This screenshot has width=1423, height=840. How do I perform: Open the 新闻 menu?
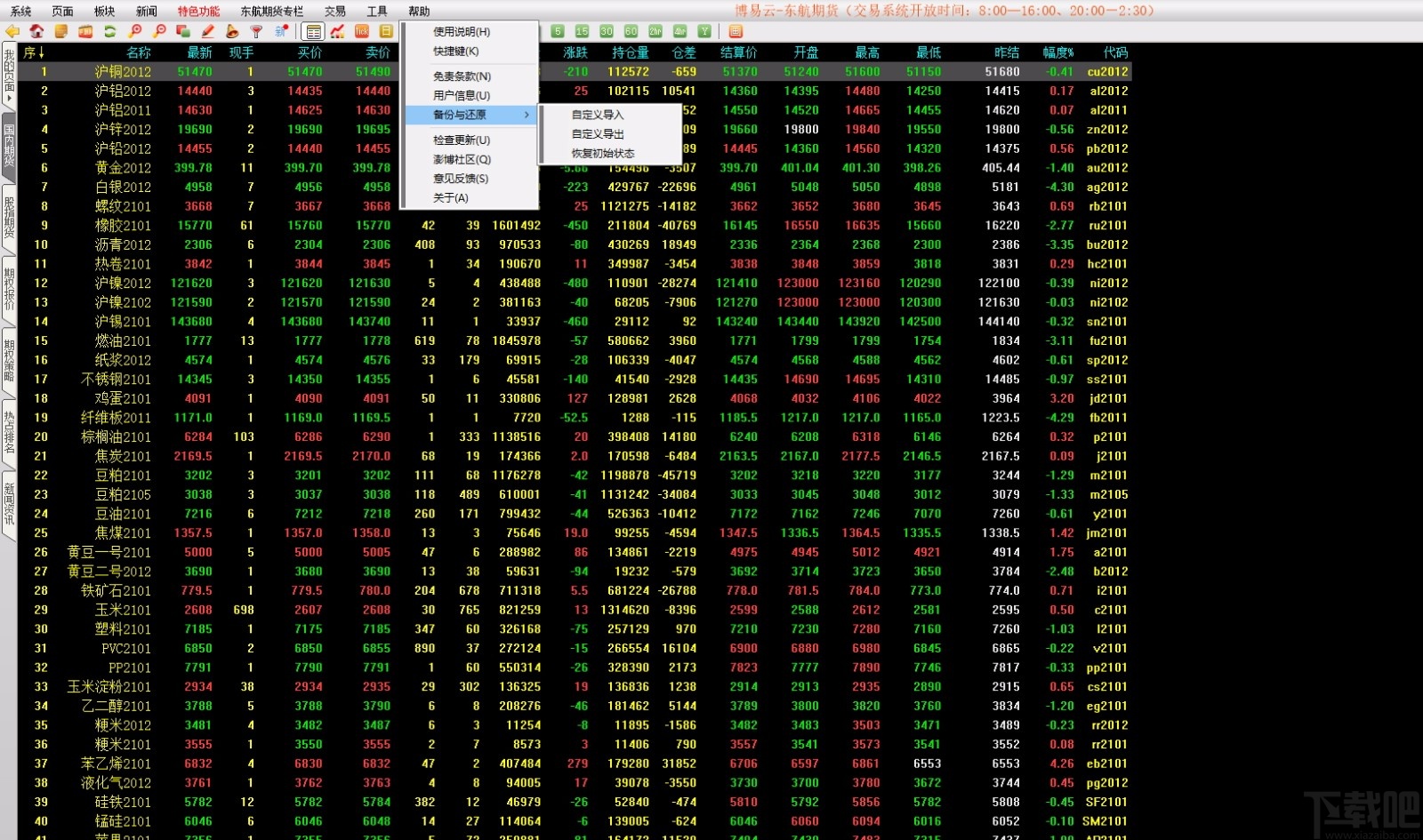146,12
